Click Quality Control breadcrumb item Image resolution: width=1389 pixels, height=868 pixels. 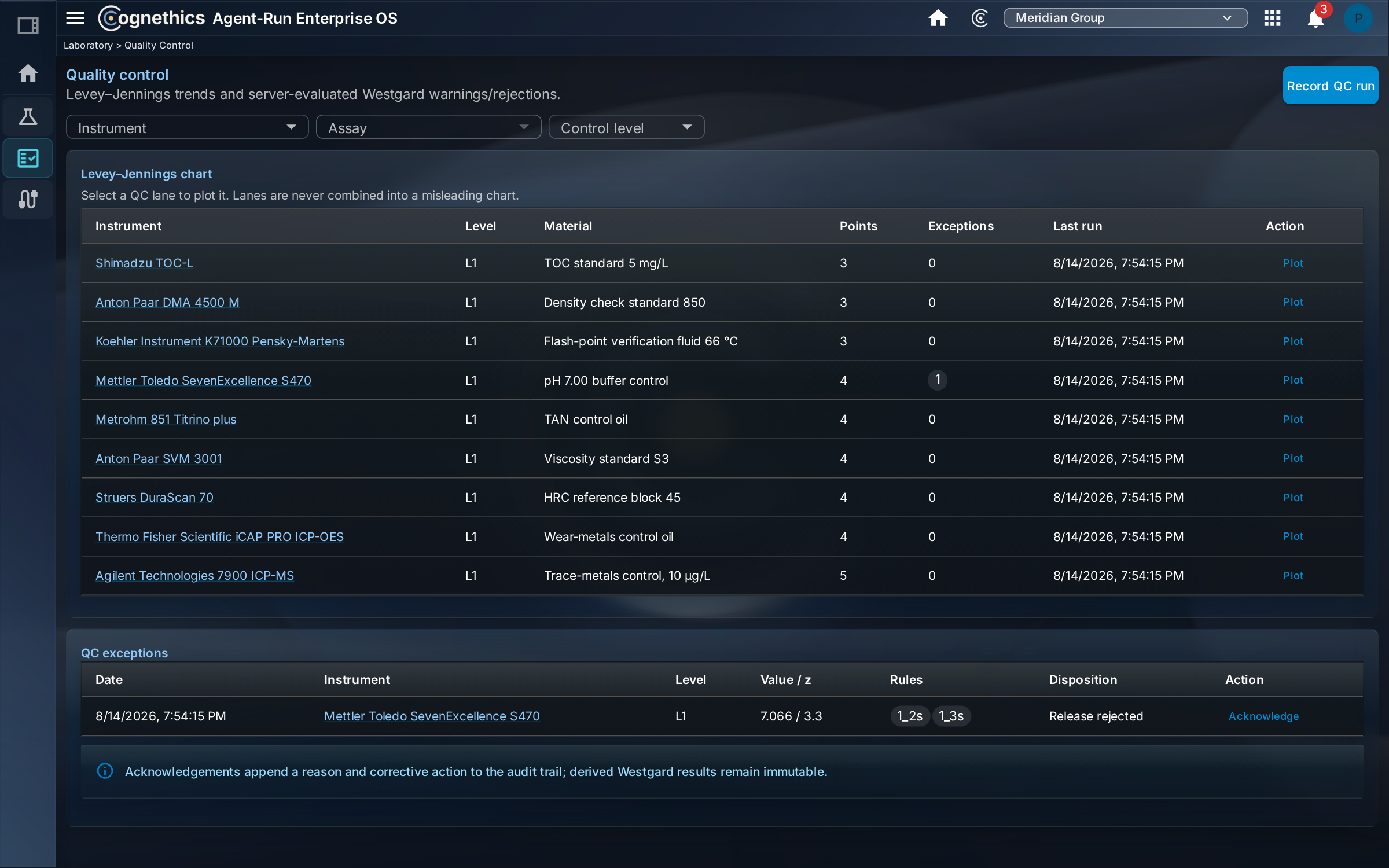coord(159,45)
